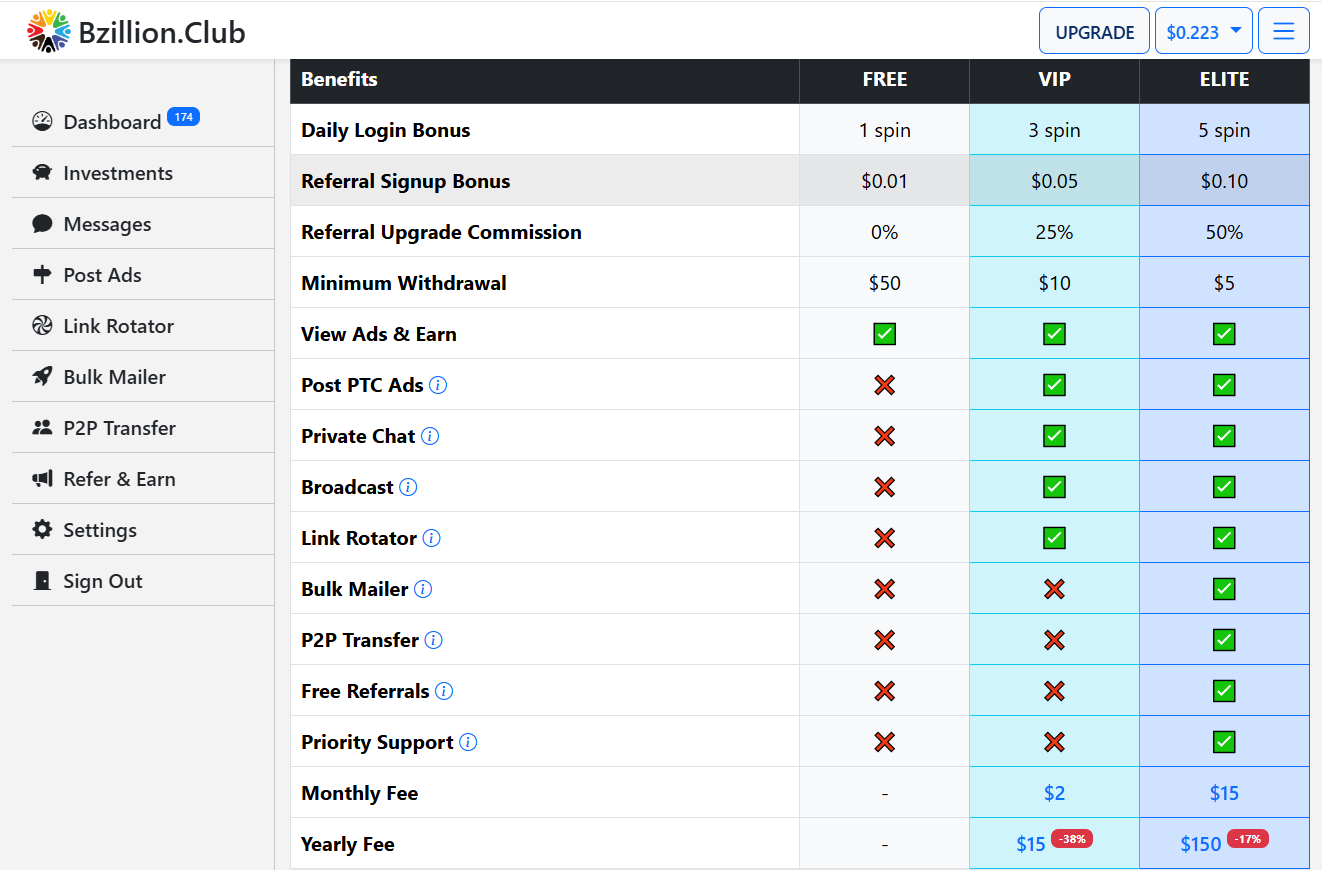Image resolution: width=1322 pixels, height=870 pixels.
Task: Select Refer & Earn sidebar item
Action: tap(119, 479)
